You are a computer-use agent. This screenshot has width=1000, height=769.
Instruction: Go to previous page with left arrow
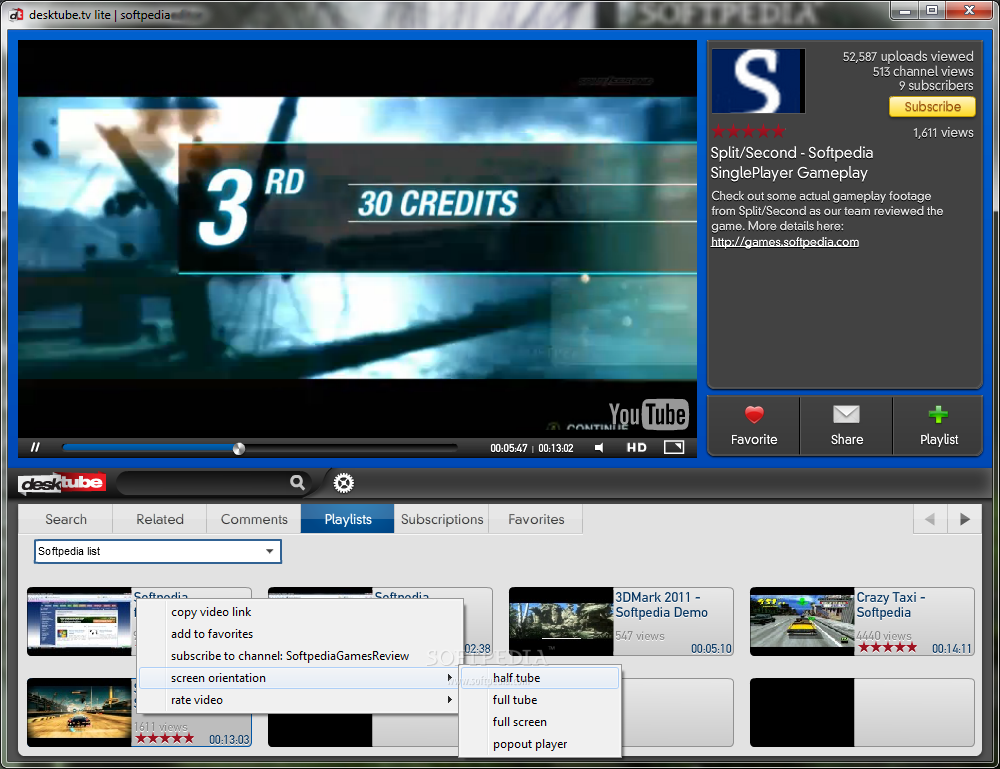pos(930,519)
